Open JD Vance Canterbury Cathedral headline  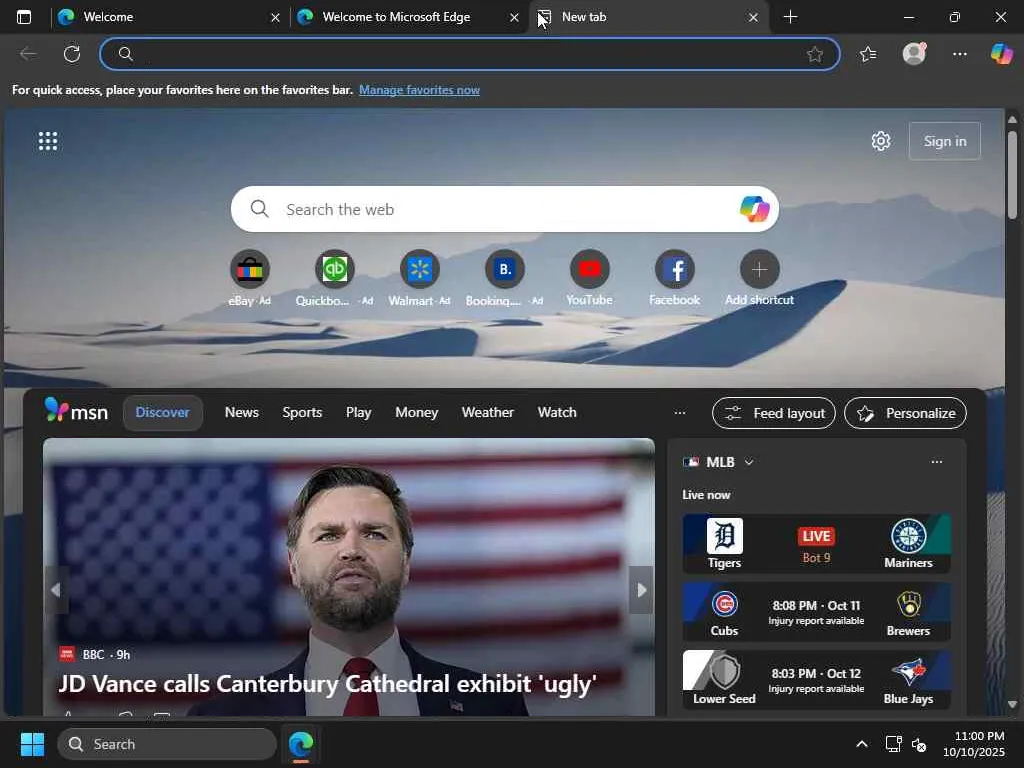[x=327, y=684]
